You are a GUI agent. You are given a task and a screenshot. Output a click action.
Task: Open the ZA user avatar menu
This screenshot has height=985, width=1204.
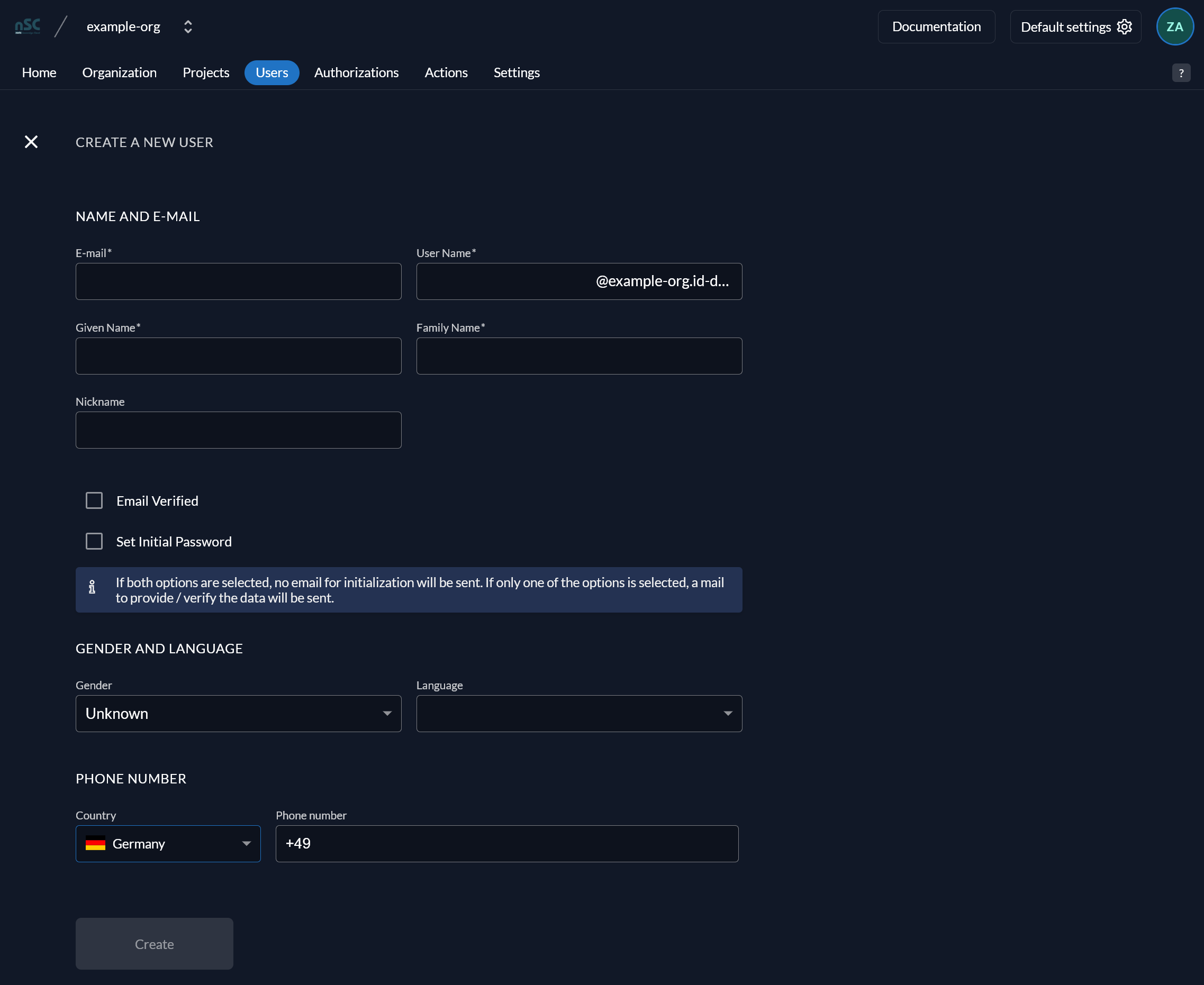click(x=1174, y=26)
